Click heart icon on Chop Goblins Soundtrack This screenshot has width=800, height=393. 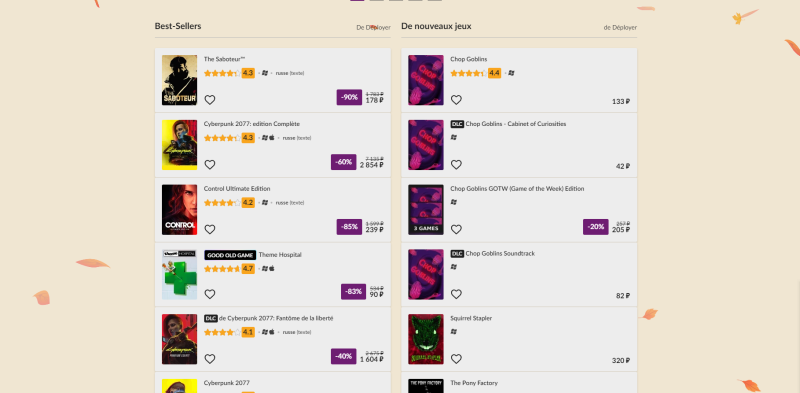click(x=456, y=294)
